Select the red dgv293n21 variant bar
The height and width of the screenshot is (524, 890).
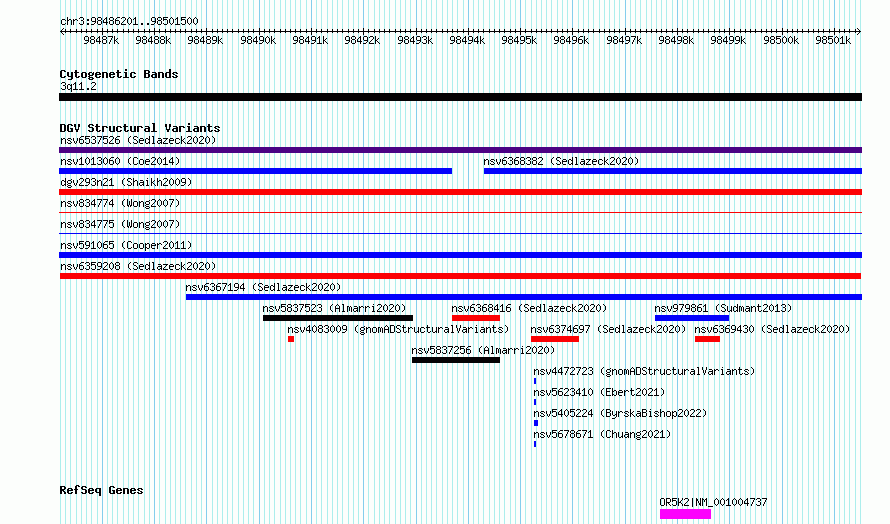pyautogui.click(x=460, y=192)
